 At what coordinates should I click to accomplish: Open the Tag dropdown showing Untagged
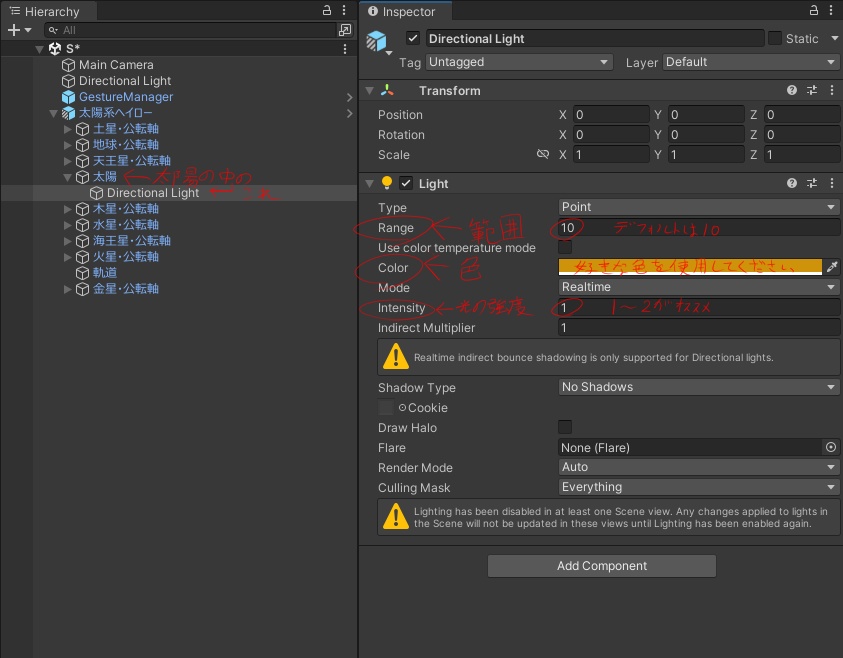point(519,62)
